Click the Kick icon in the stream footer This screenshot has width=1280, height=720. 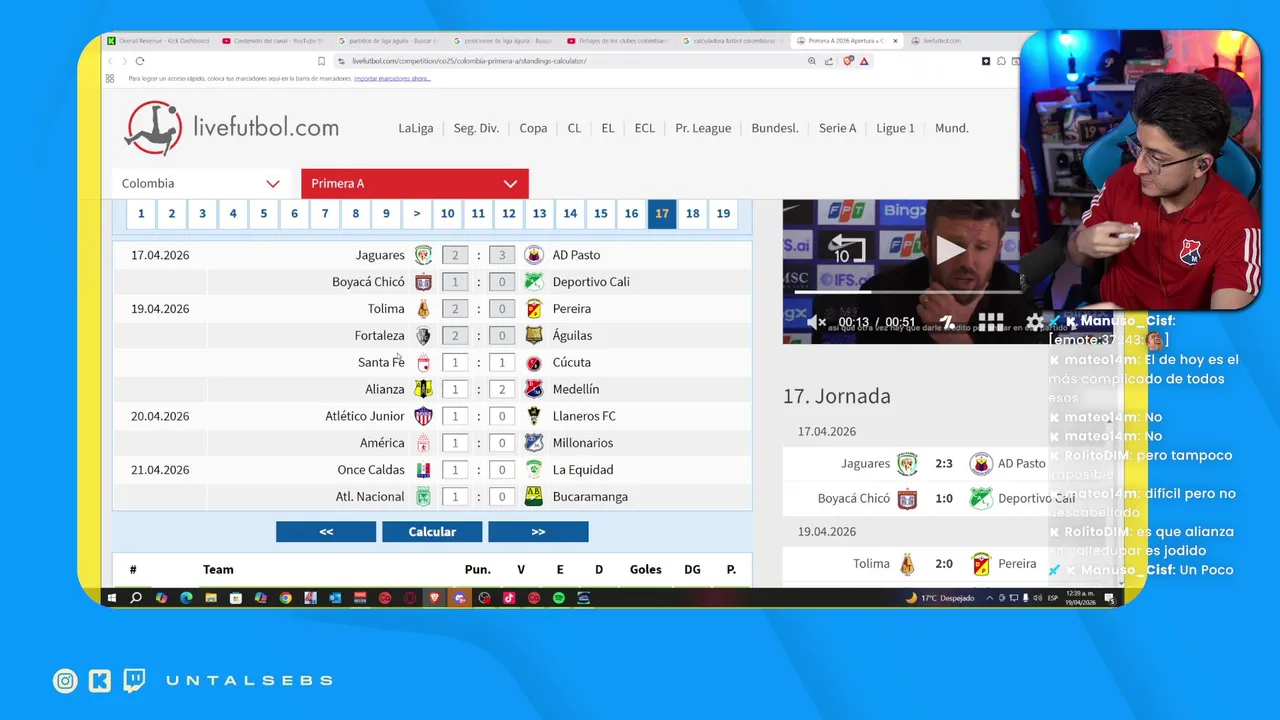pos(100,681)
